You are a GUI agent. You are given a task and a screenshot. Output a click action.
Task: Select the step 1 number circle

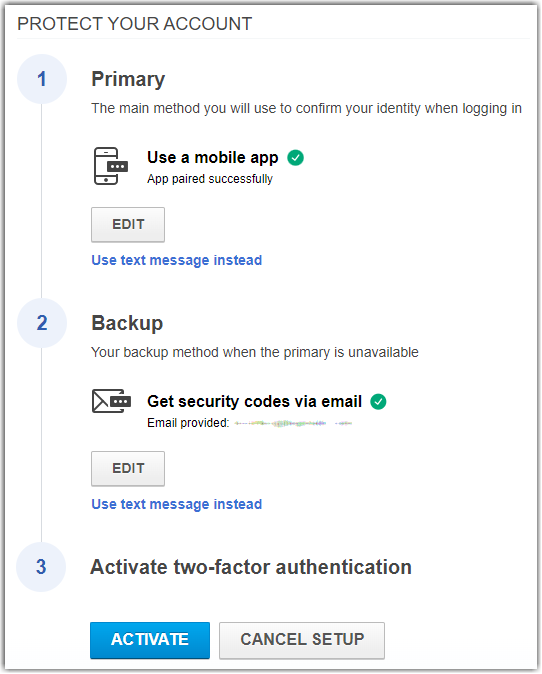[42, 79]
